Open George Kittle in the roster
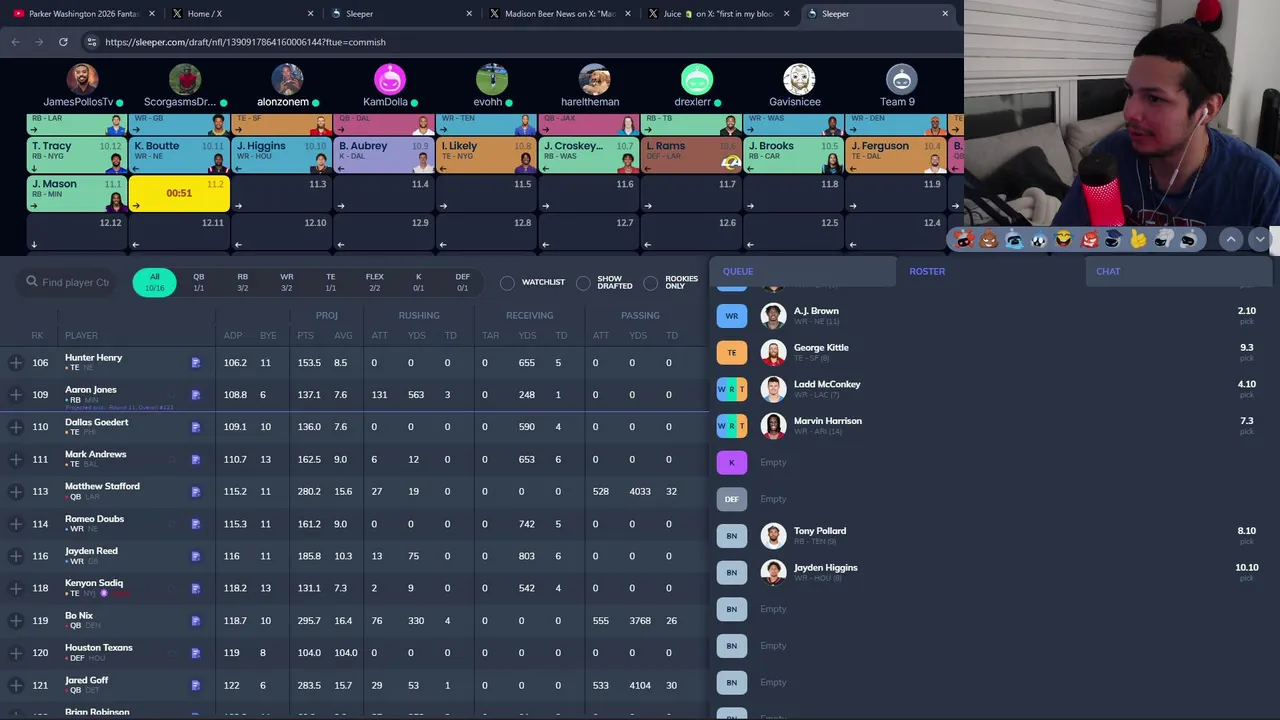The height and width of the screenshot is (720, 1280). click(821, 348)
